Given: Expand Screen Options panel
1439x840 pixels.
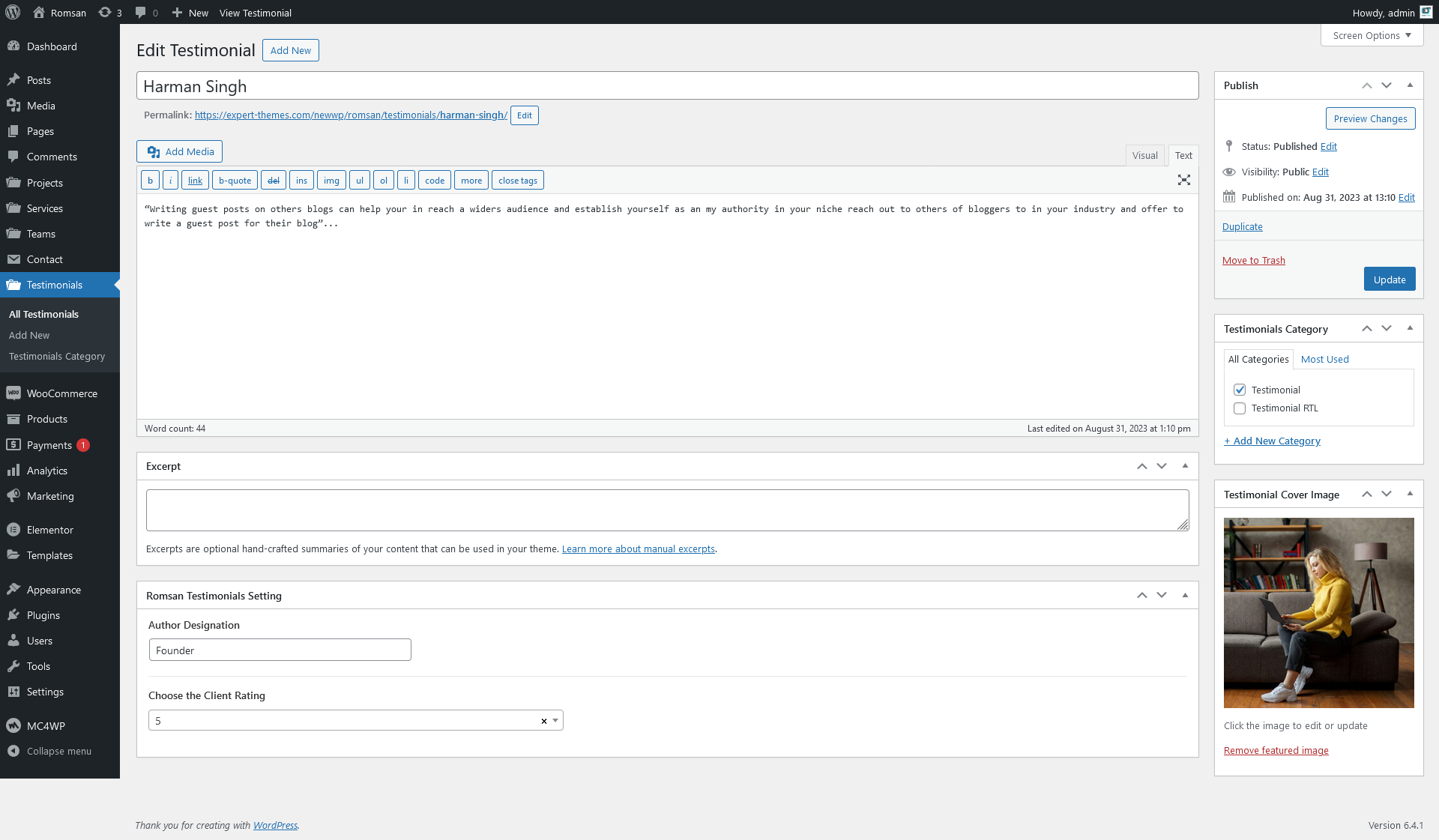Looking at the screenshot, I should [x=1372, y=35].
